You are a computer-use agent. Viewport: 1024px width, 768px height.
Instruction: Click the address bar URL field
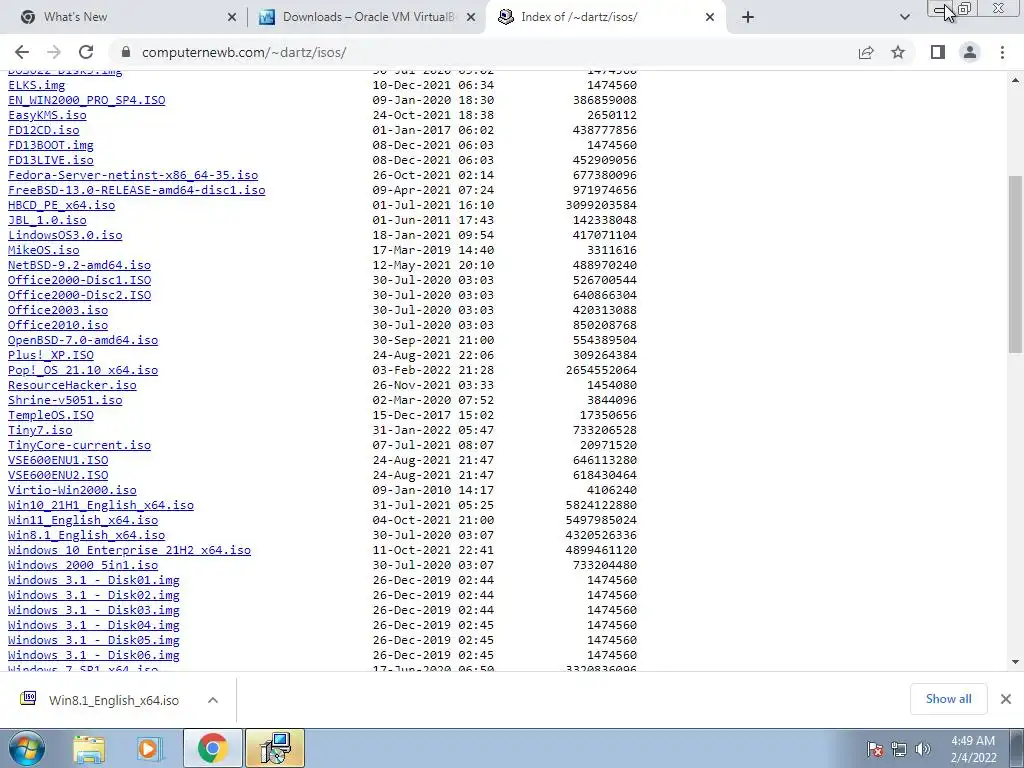click(x=483, y=52)
